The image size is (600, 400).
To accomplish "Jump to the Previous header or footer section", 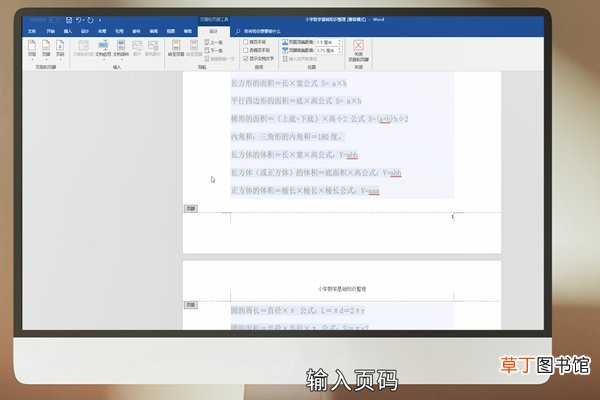I will pos(214,42).
